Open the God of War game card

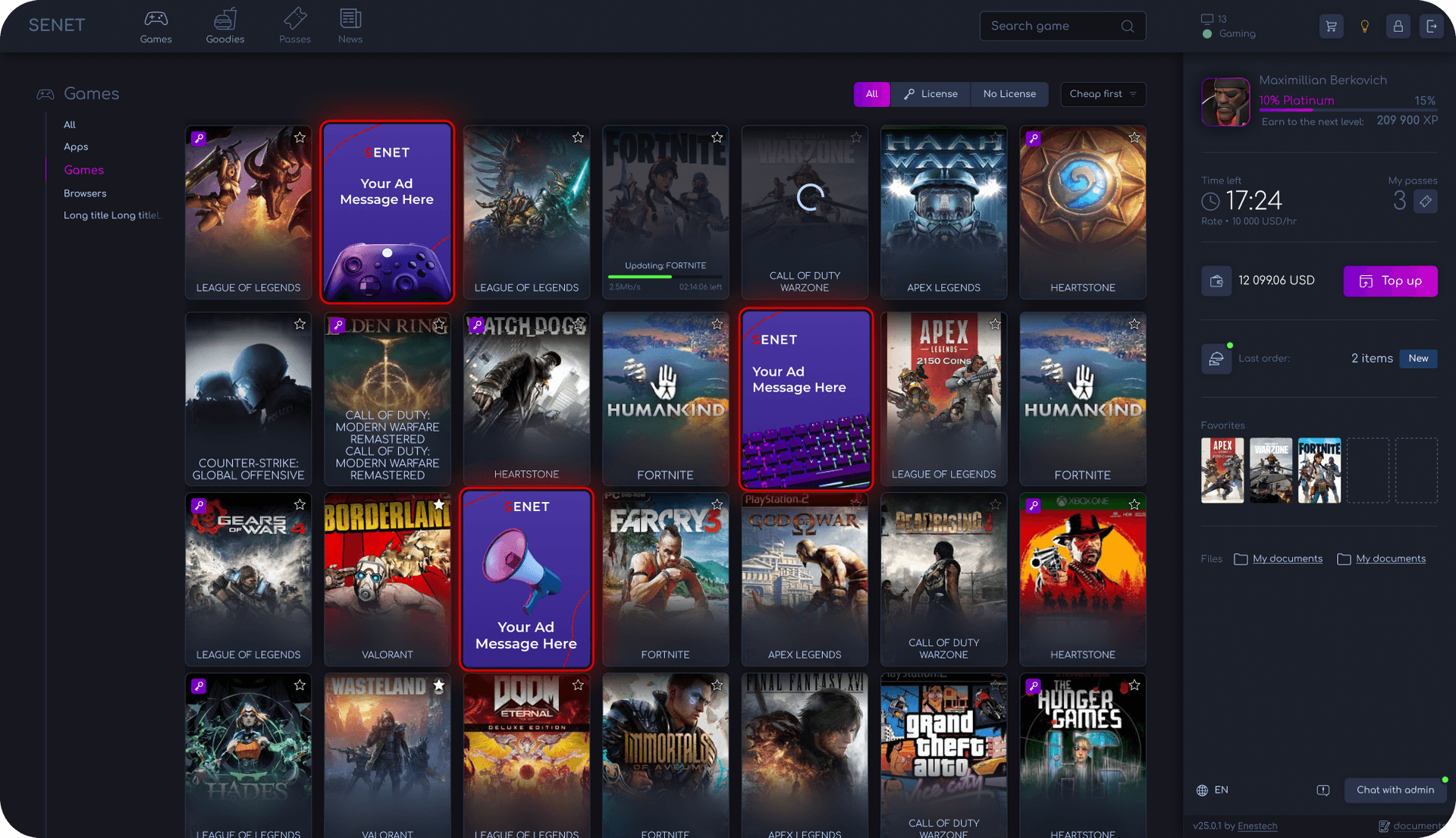805,579
